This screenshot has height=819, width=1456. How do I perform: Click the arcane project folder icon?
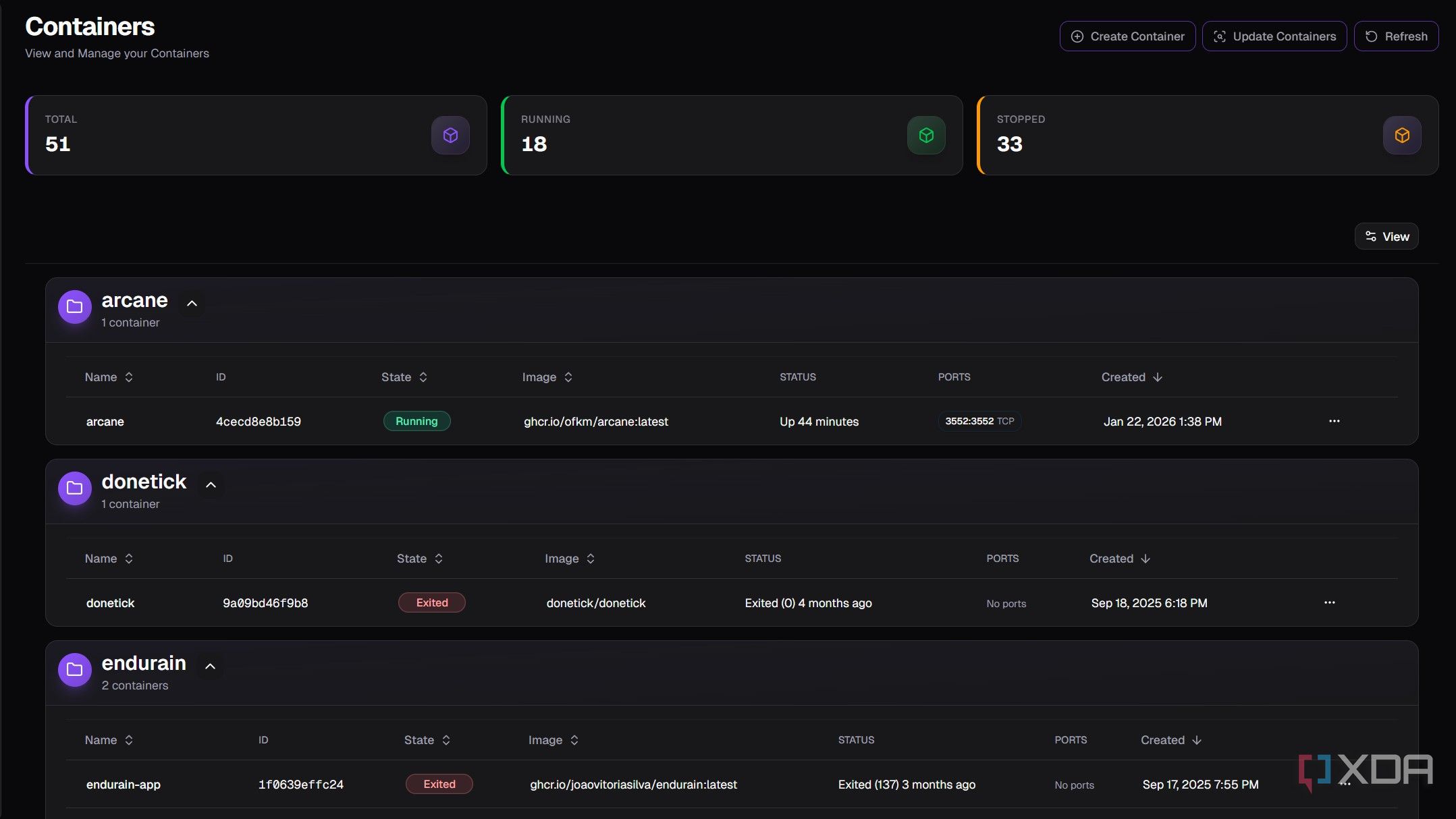75,307
